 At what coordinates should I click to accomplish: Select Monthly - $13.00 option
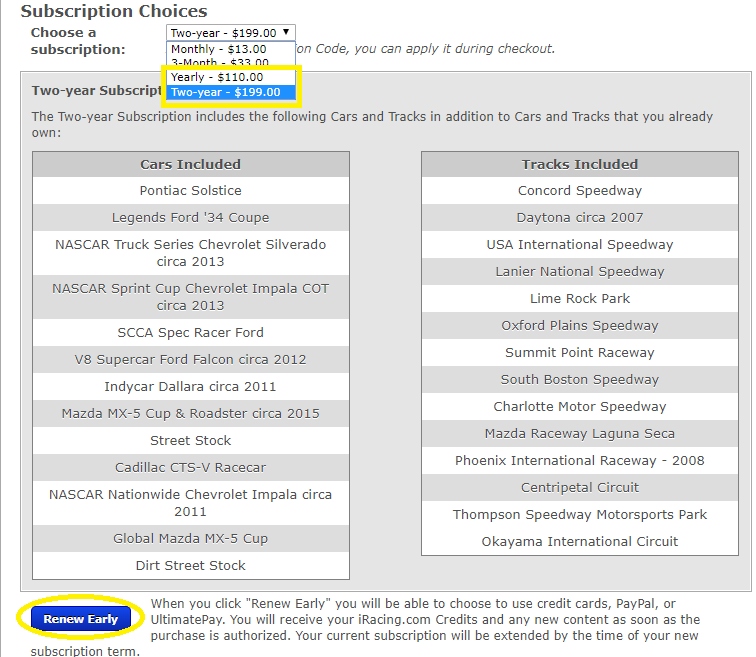pyautogui.click(x=230, y=49)
